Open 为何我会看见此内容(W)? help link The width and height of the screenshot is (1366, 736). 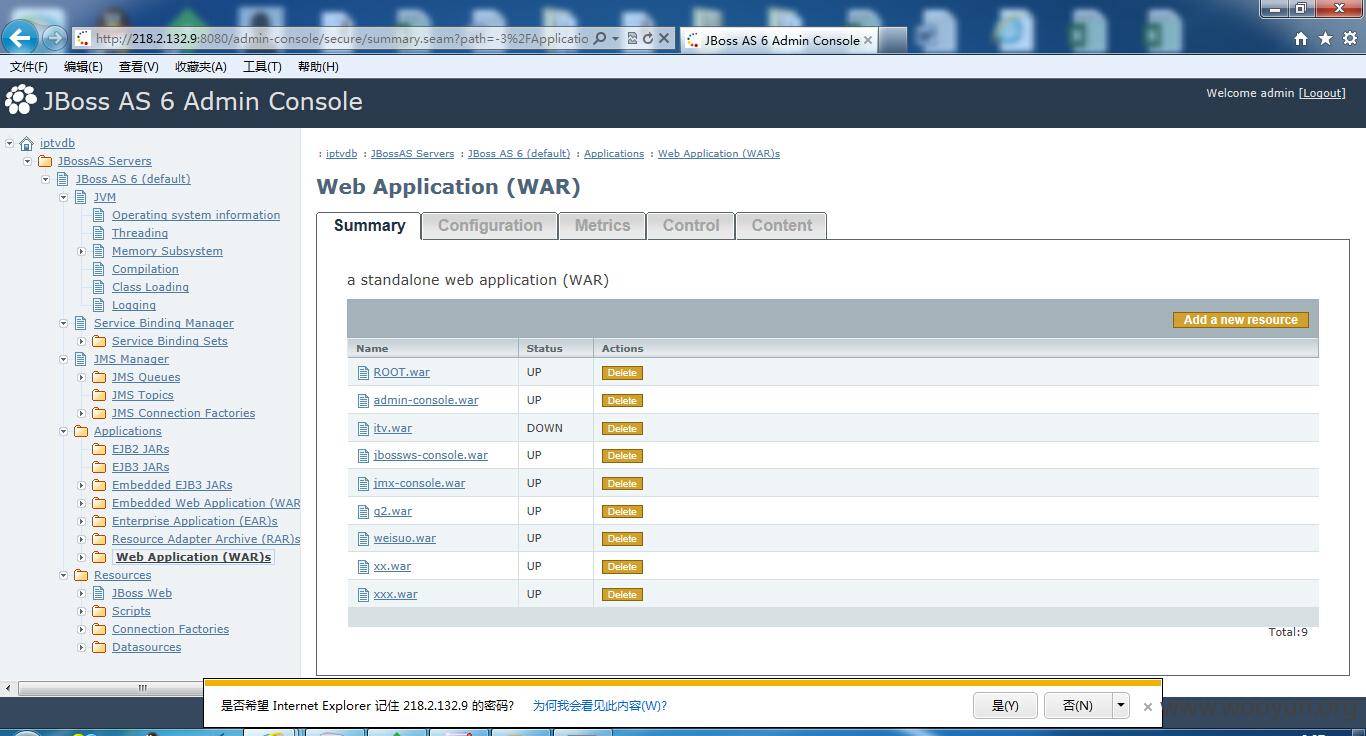[x=599, y=706]
